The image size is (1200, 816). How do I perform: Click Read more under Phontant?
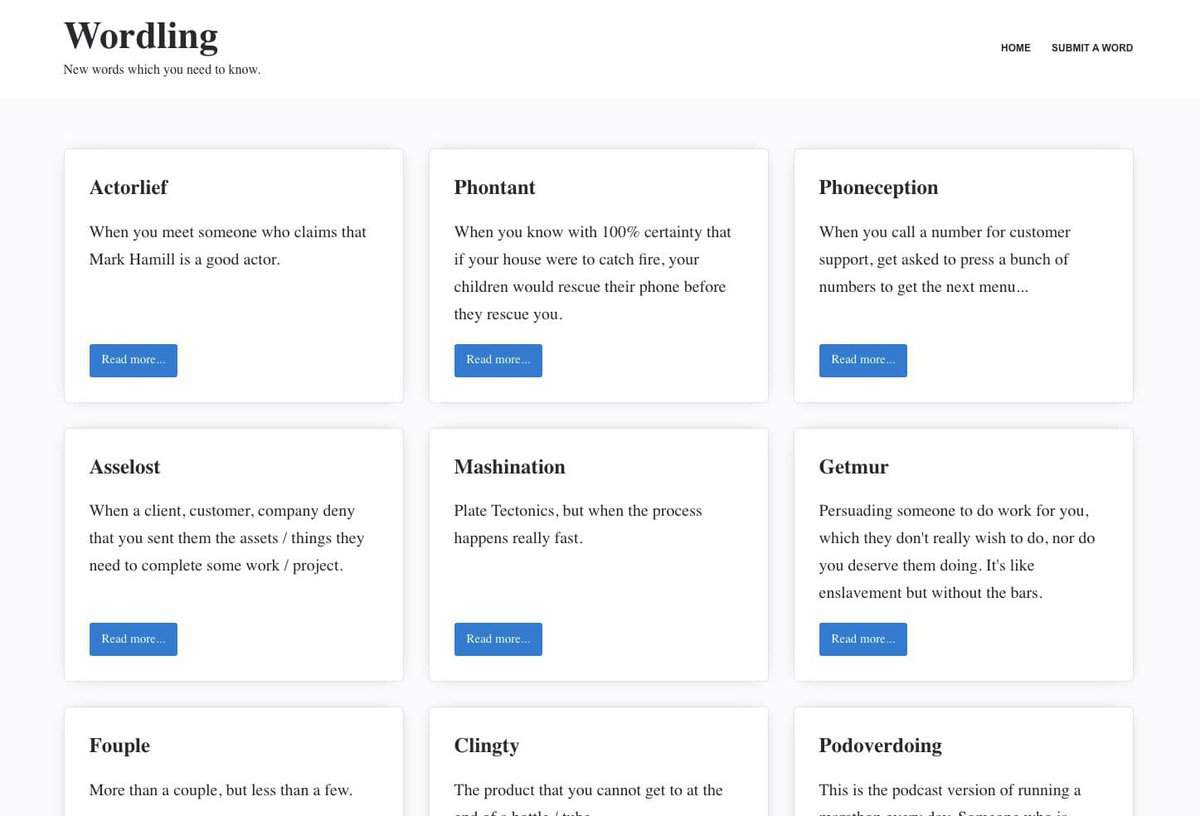(x=498, y=361)
